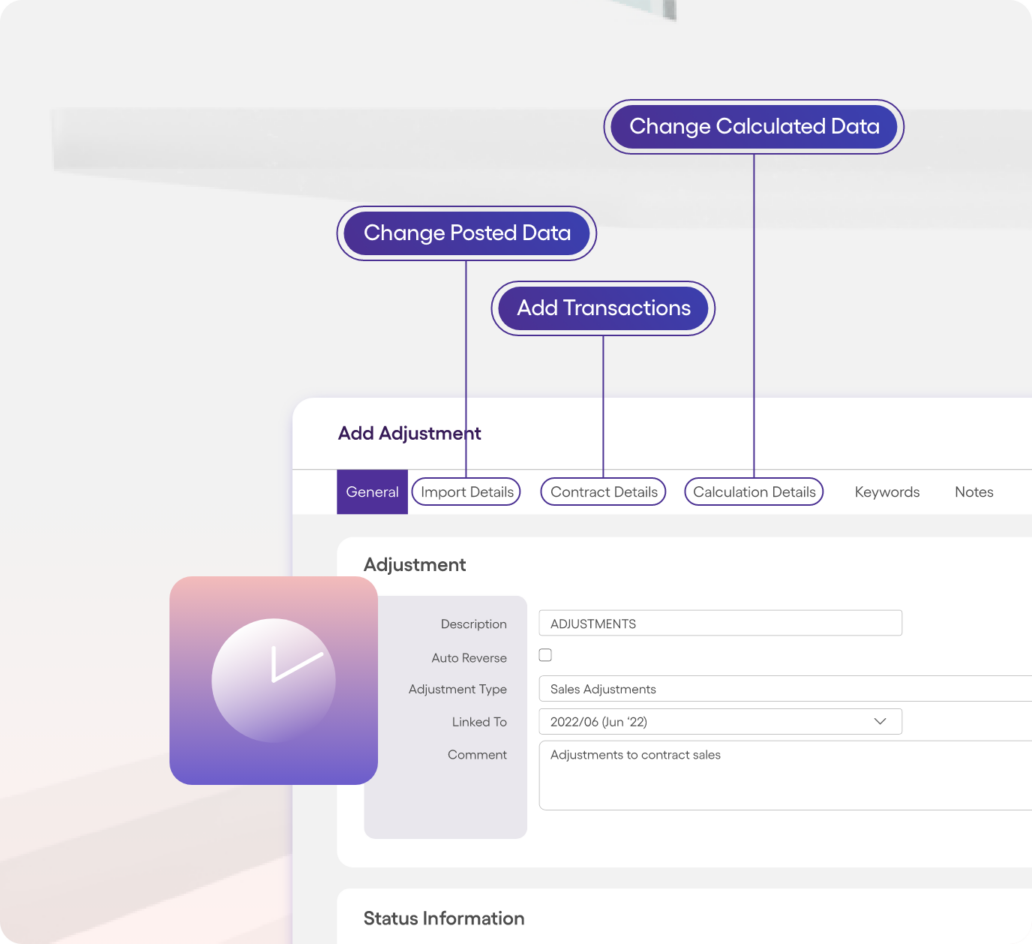Go to the Contract Details tab
This screenshot has width=1032, height=944.
[x=603, y=492]
